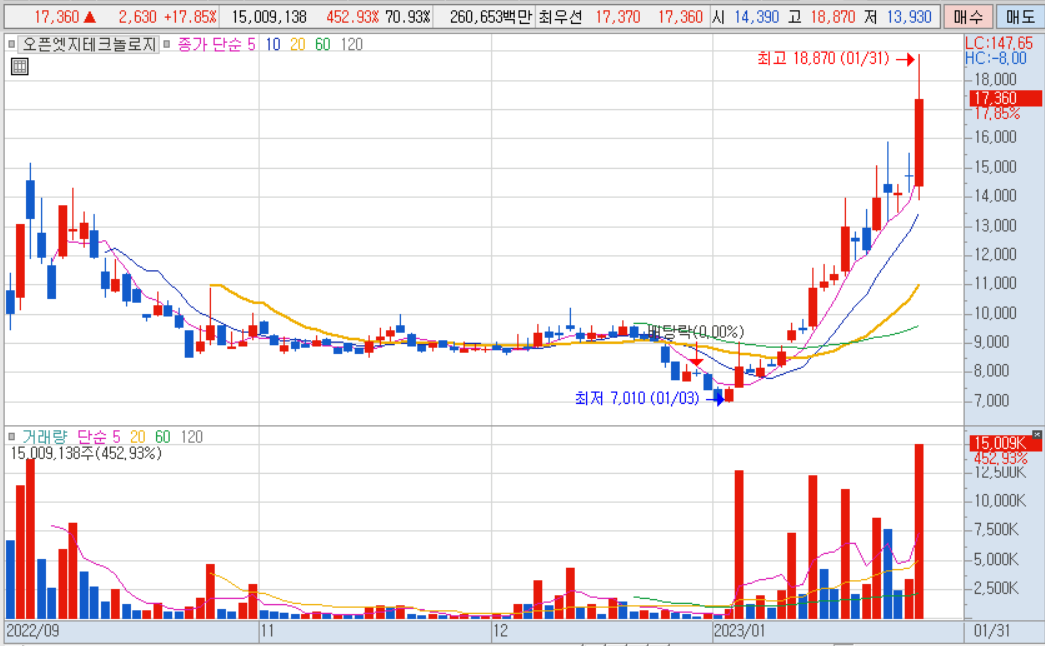This screenshot has width=1045, height=646.
Task: Click the best ask price 17,370
Action: coord(617,17)
